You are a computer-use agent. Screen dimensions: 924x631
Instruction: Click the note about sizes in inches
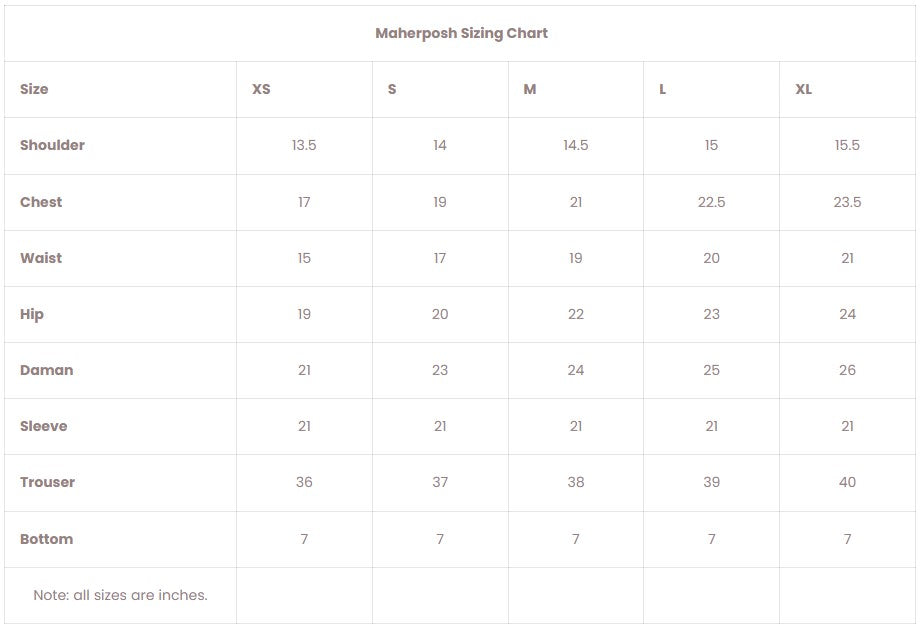120,595
